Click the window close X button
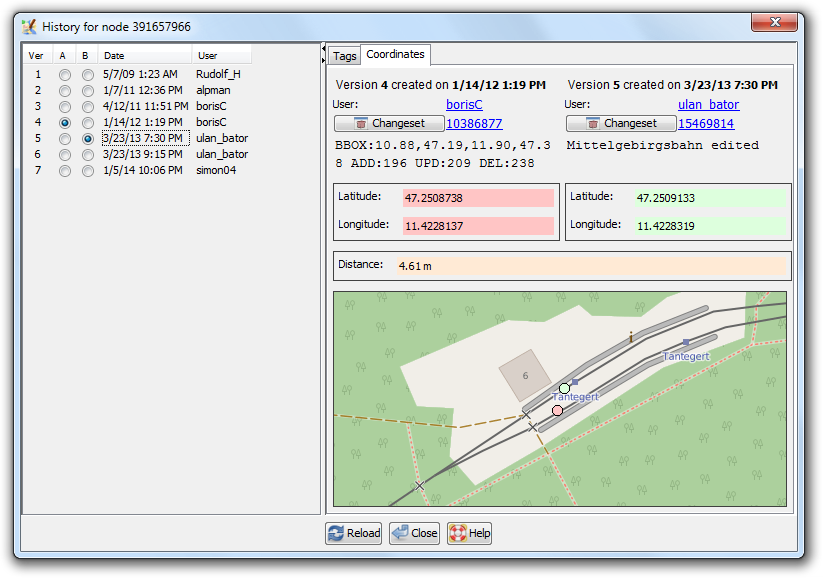The height and width of the screenshot is (578, 823). tap(775, 22)
